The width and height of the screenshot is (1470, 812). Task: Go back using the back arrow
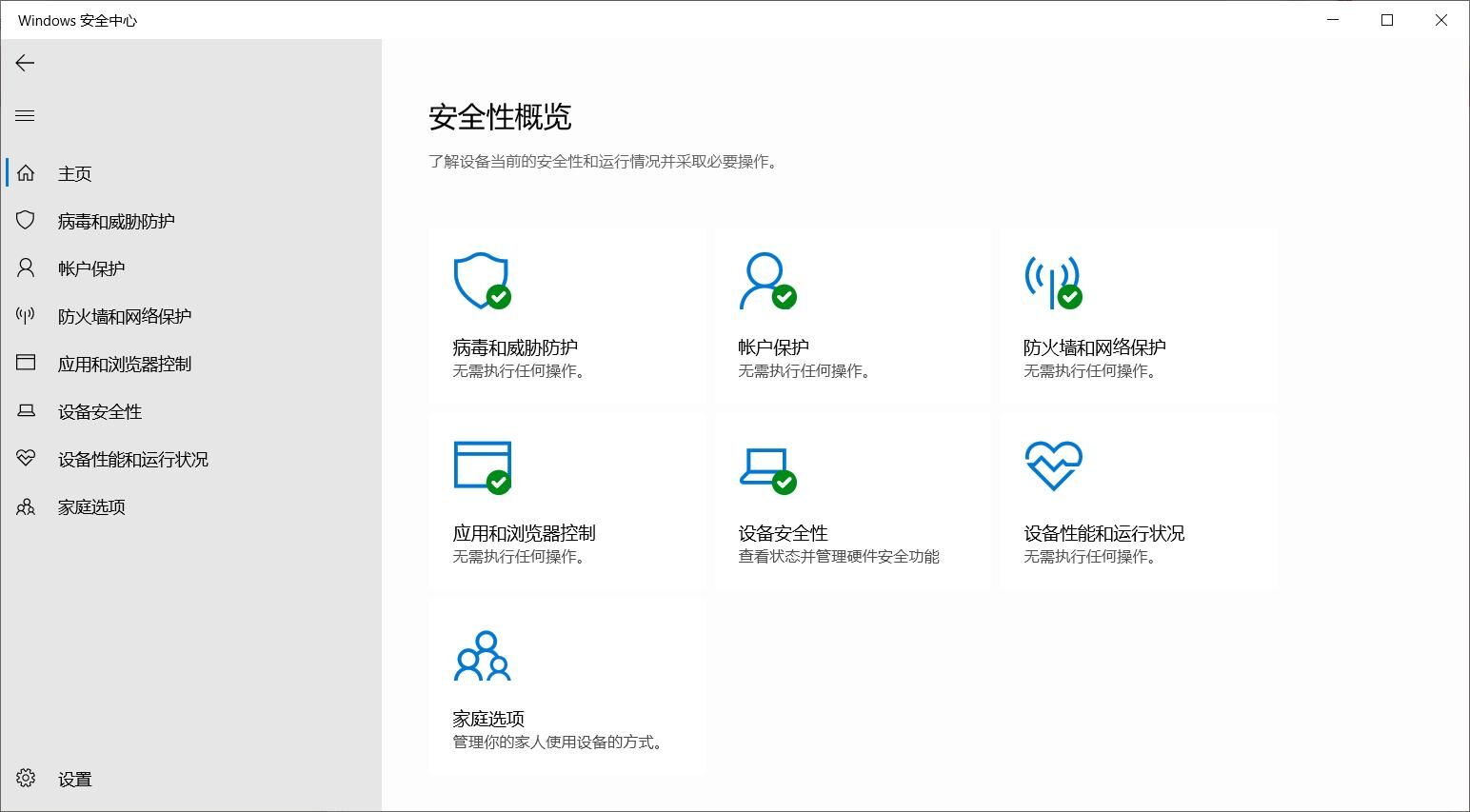coord(26,63)
